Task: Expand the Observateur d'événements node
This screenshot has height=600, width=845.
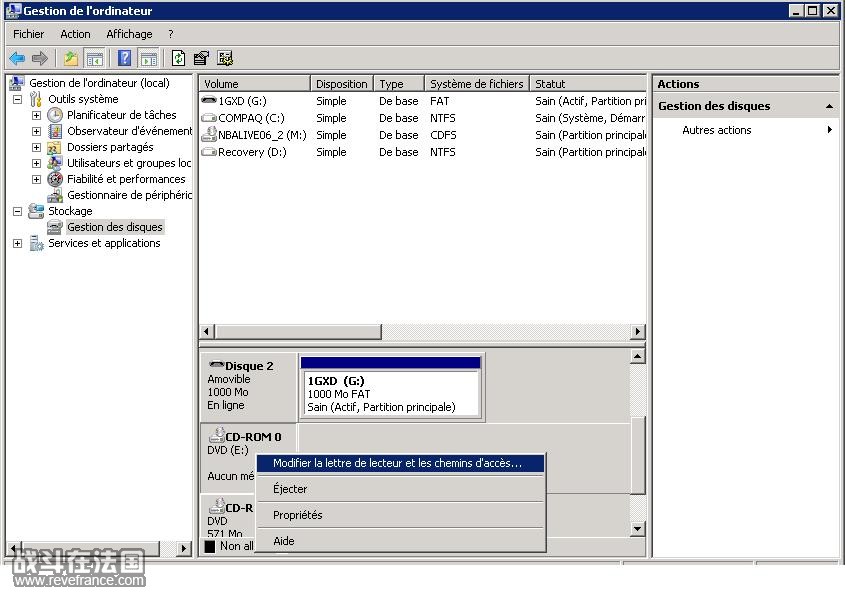Action: click(36, 132)
